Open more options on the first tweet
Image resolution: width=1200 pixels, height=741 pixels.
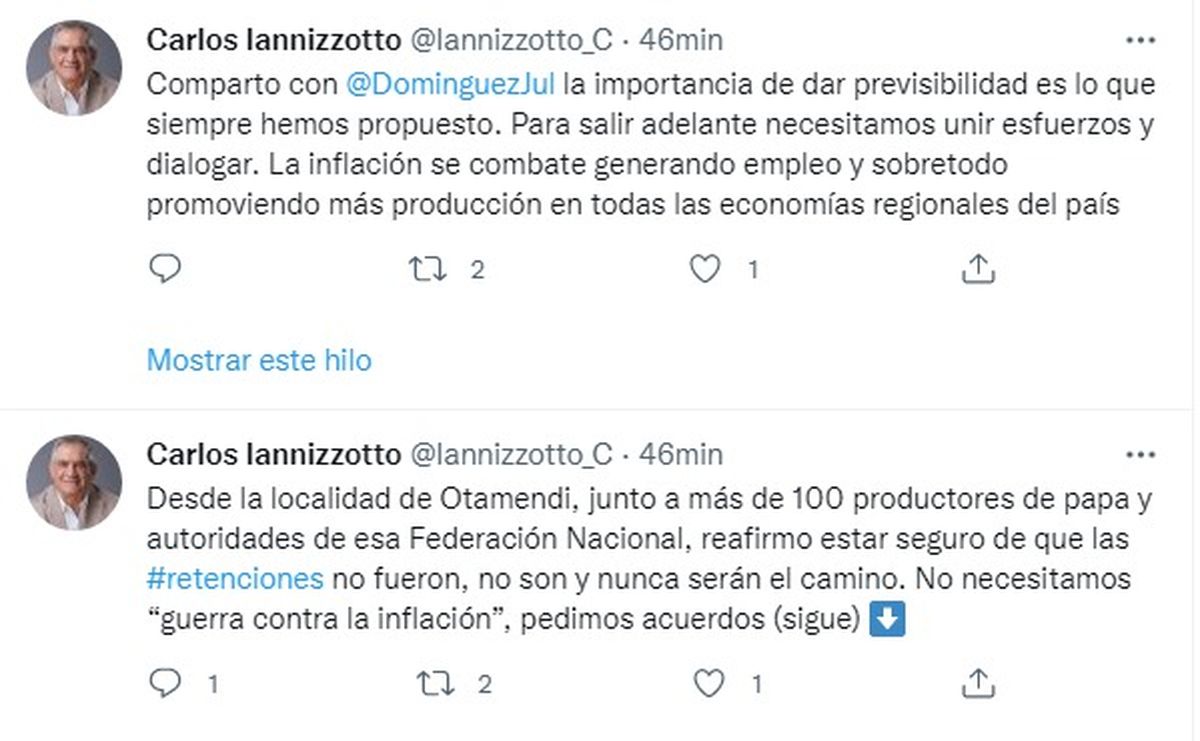(1140, 41)
